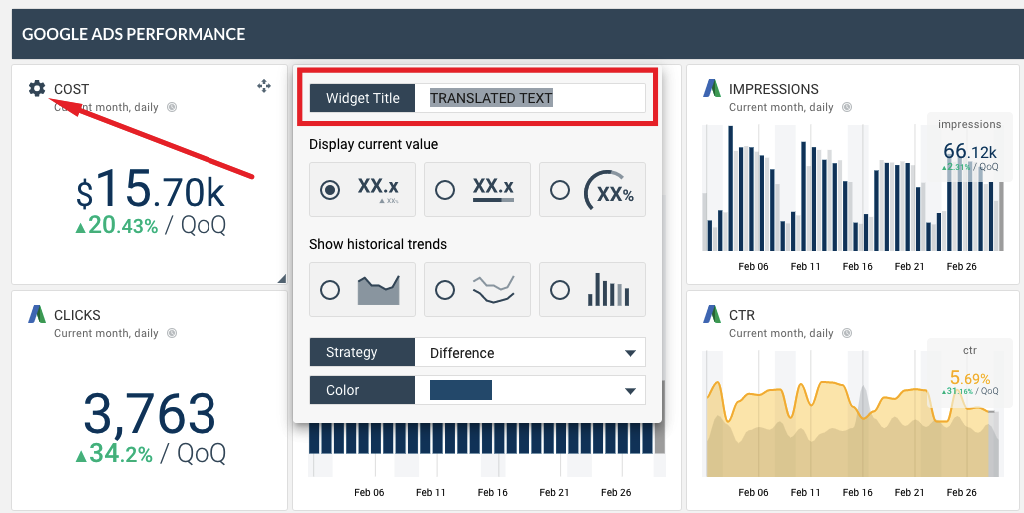The height and width of the screenshot is (513, 1024).
Task: Open the COST widget settings gear
Action: point(37,88)
